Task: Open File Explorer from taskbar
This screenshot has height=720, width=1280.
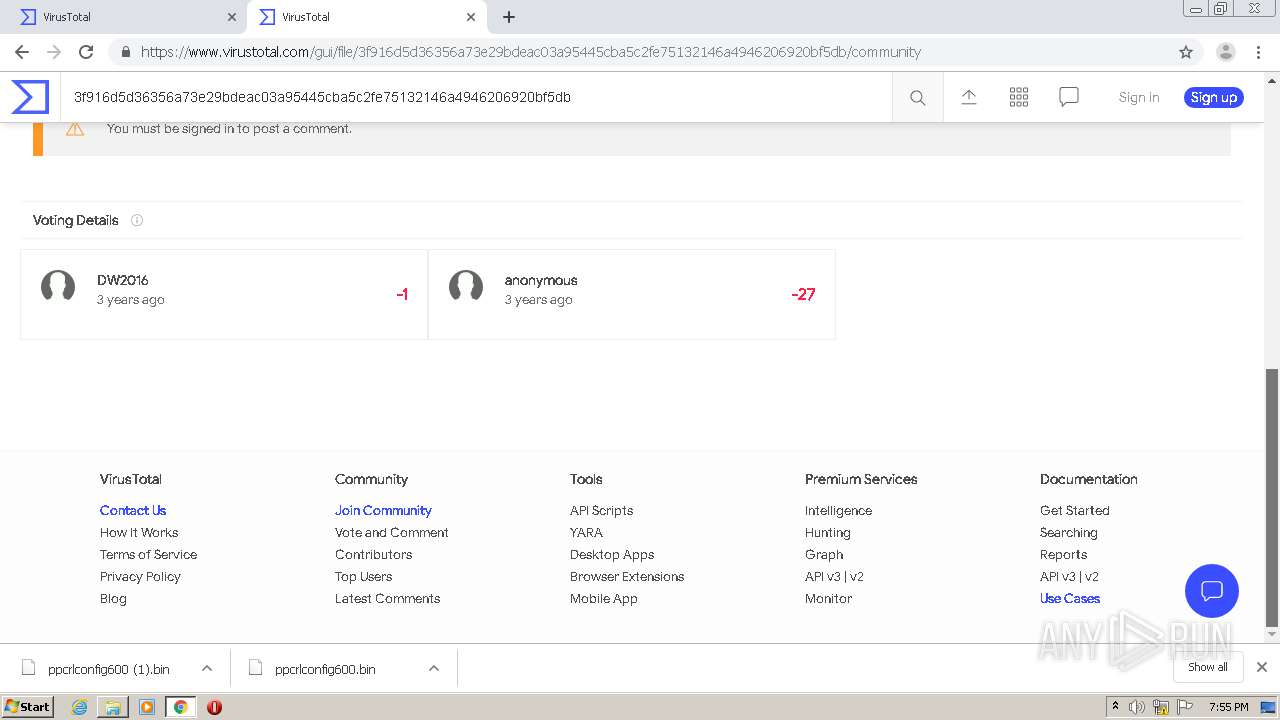Action: [113, 707]
